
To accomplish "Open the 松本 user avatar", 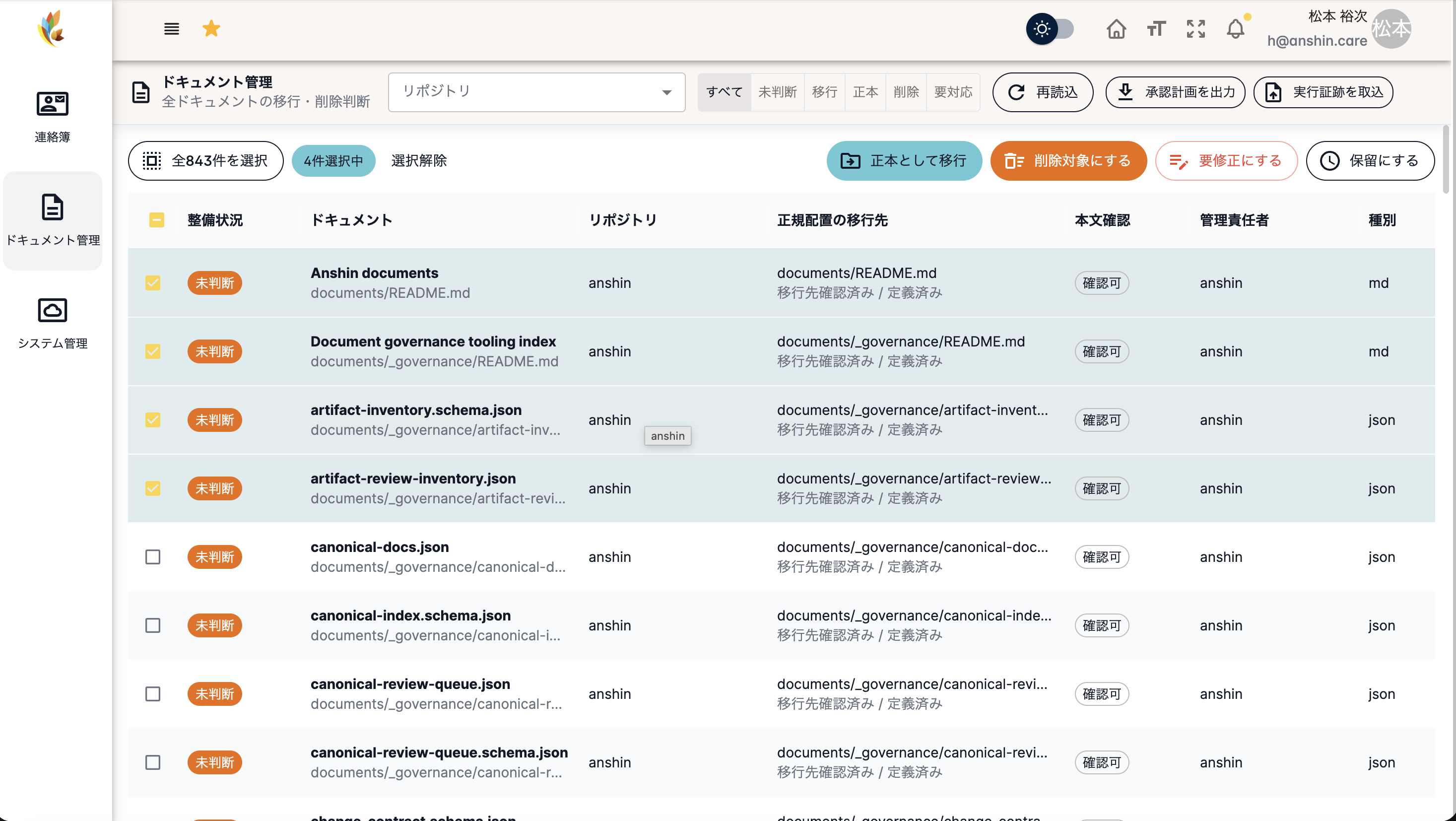I will pyautogui.click(x=1391, y=29).
